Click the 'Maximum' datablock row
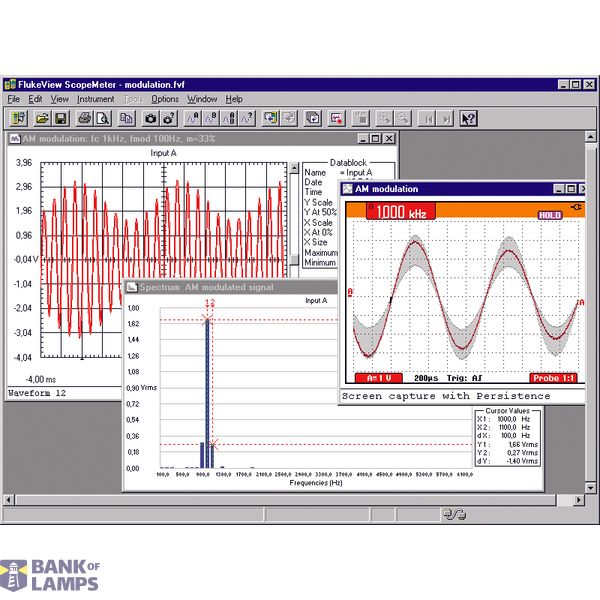This screenshot has width=600, height=600. 321,253
